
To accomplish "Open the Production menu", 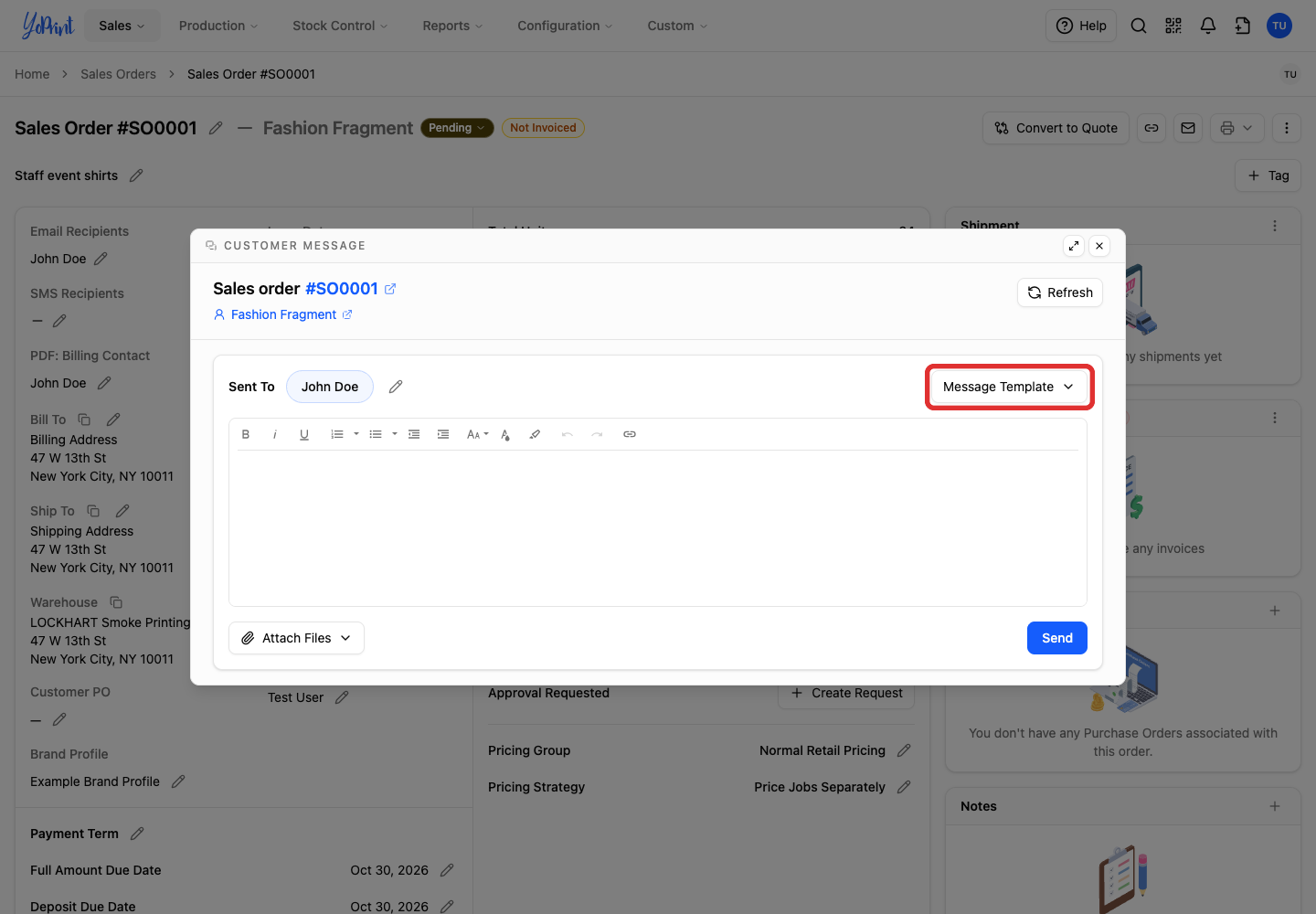I will (218, 26).
